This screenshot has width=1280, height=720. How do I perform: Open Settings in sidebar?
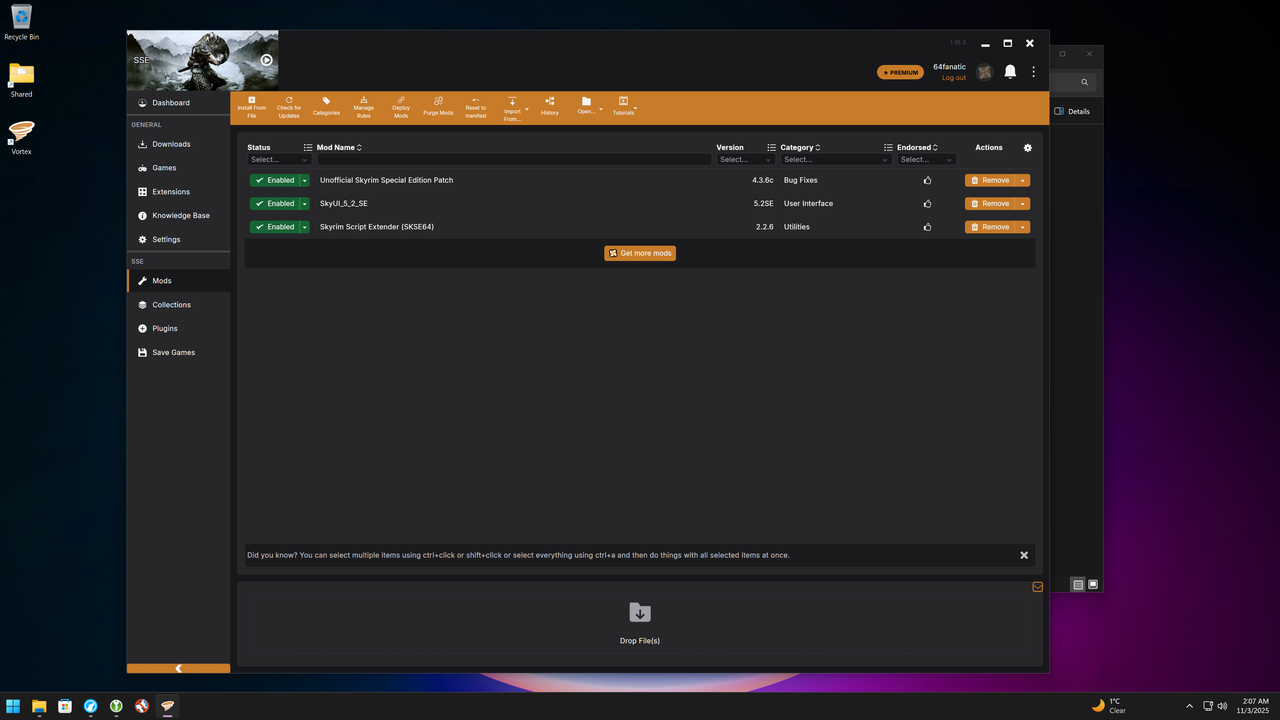coord(178,240)
